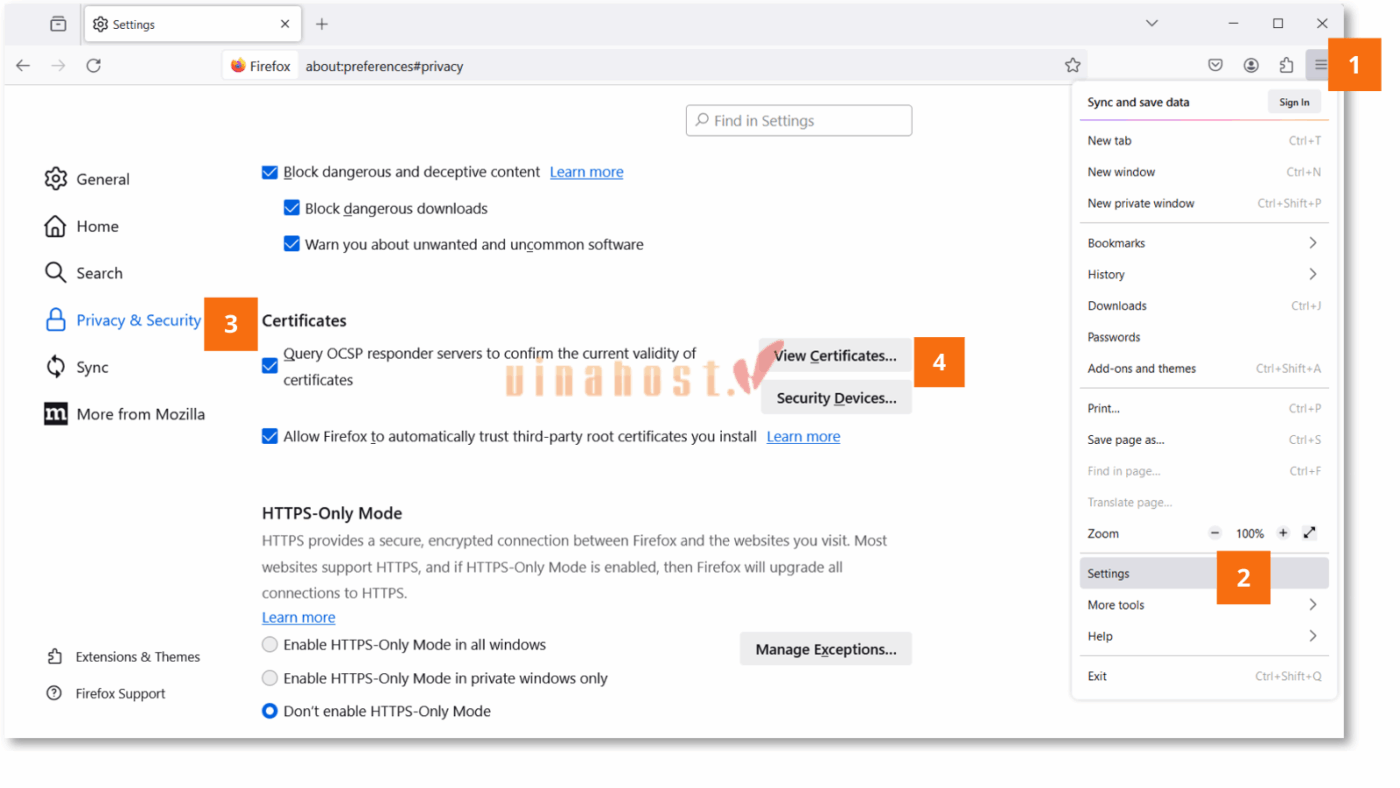The image size is (1400, 788).
Task: Open the Search settings section
Action: coord(100,272)
